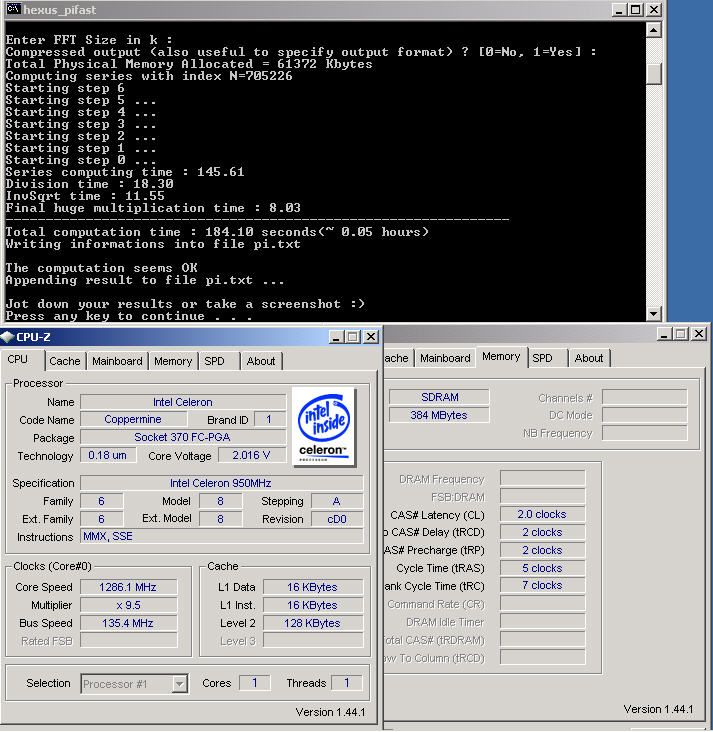Screen dimensions: 713x732
Task: Select Mainboard tab in right CPU-Z window
Action: [445, 359]
